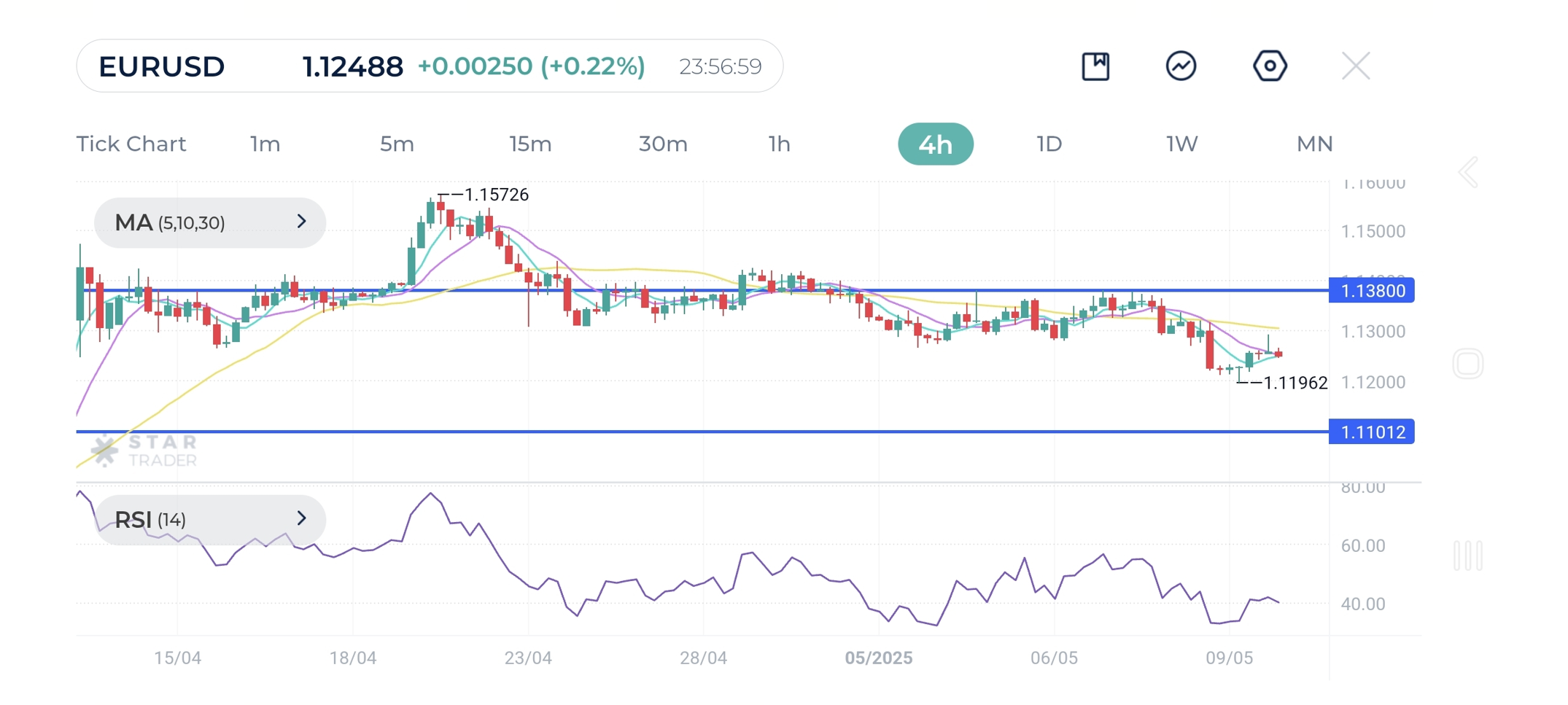Viewport: 1568px width, 705px height.
Task: Expand the MA (5,10,30) indicator selector
Action: [x=209, y=222]
